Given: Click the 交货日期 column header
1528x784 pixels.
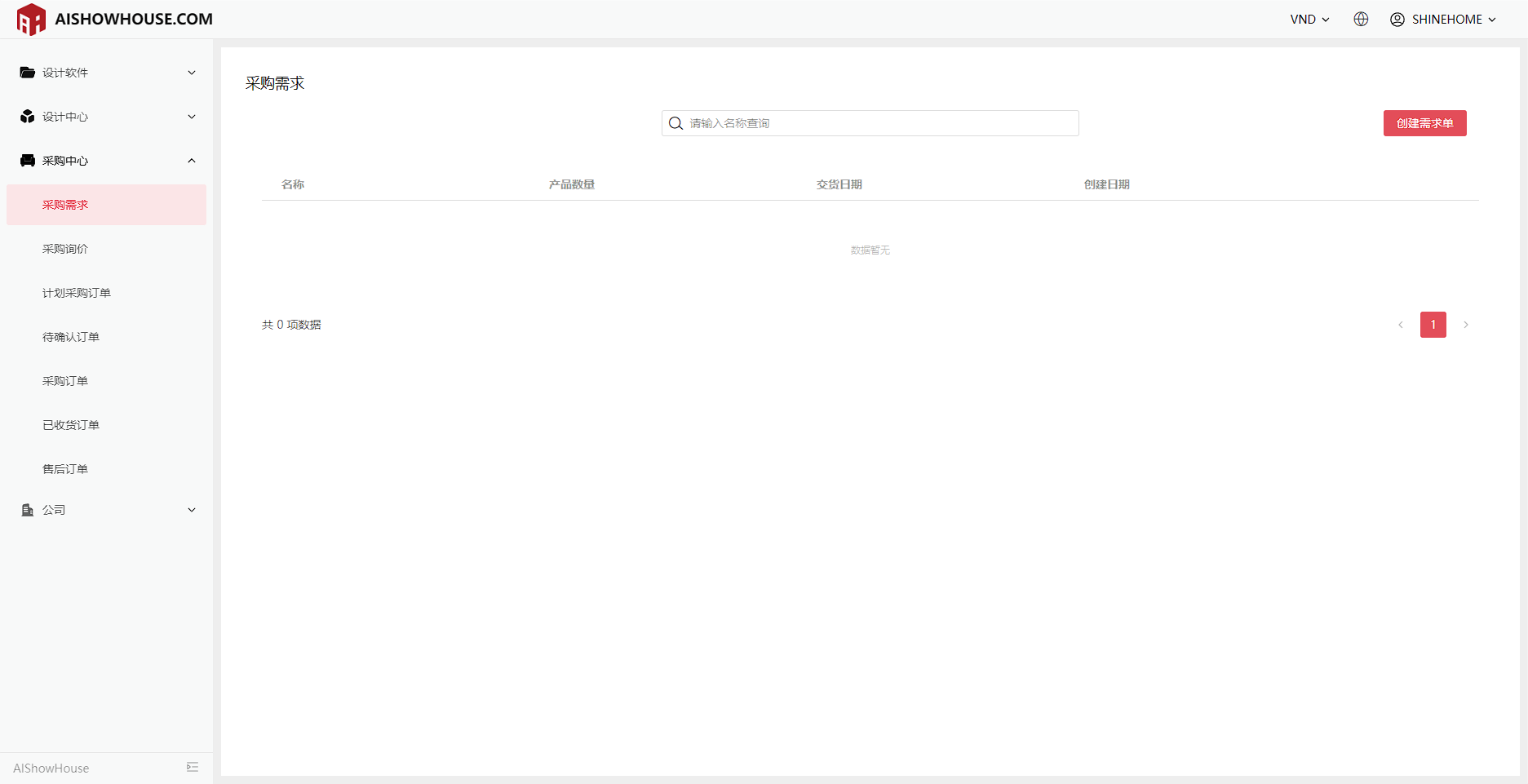Looking at the screenshot, I should pyautogui.click(x=839, y=184).
